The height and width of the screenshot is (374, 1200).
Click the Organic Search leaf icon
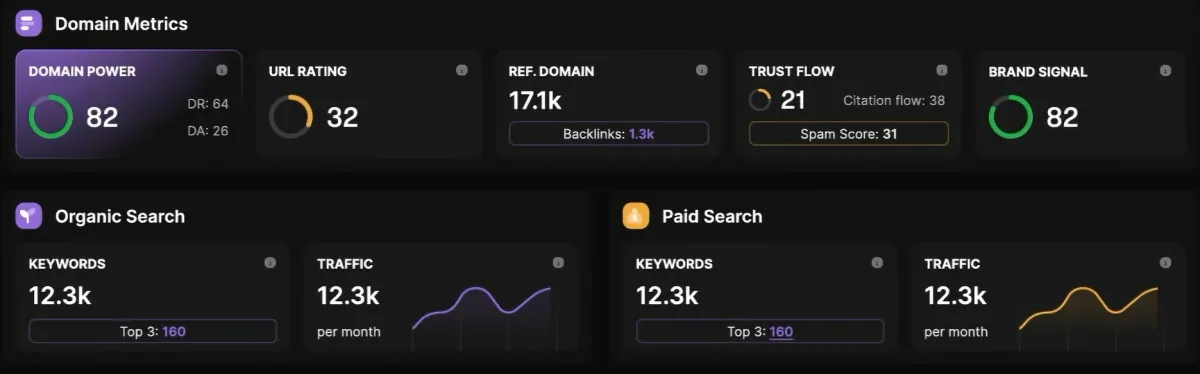point(29,216)
